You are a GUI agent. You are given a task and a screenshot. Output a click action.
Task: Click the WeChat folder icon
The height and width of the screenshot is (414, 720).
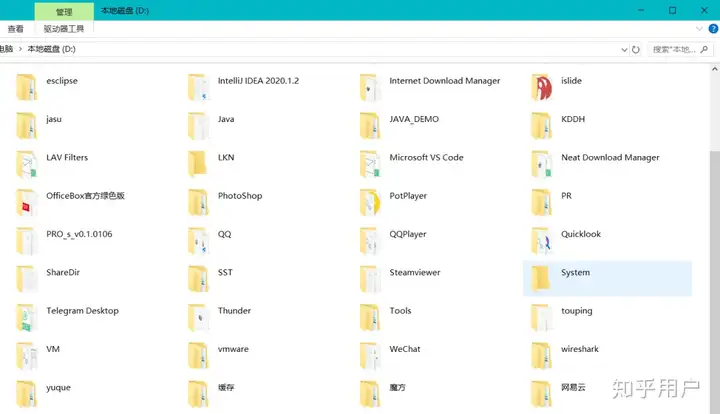[370, 356]
